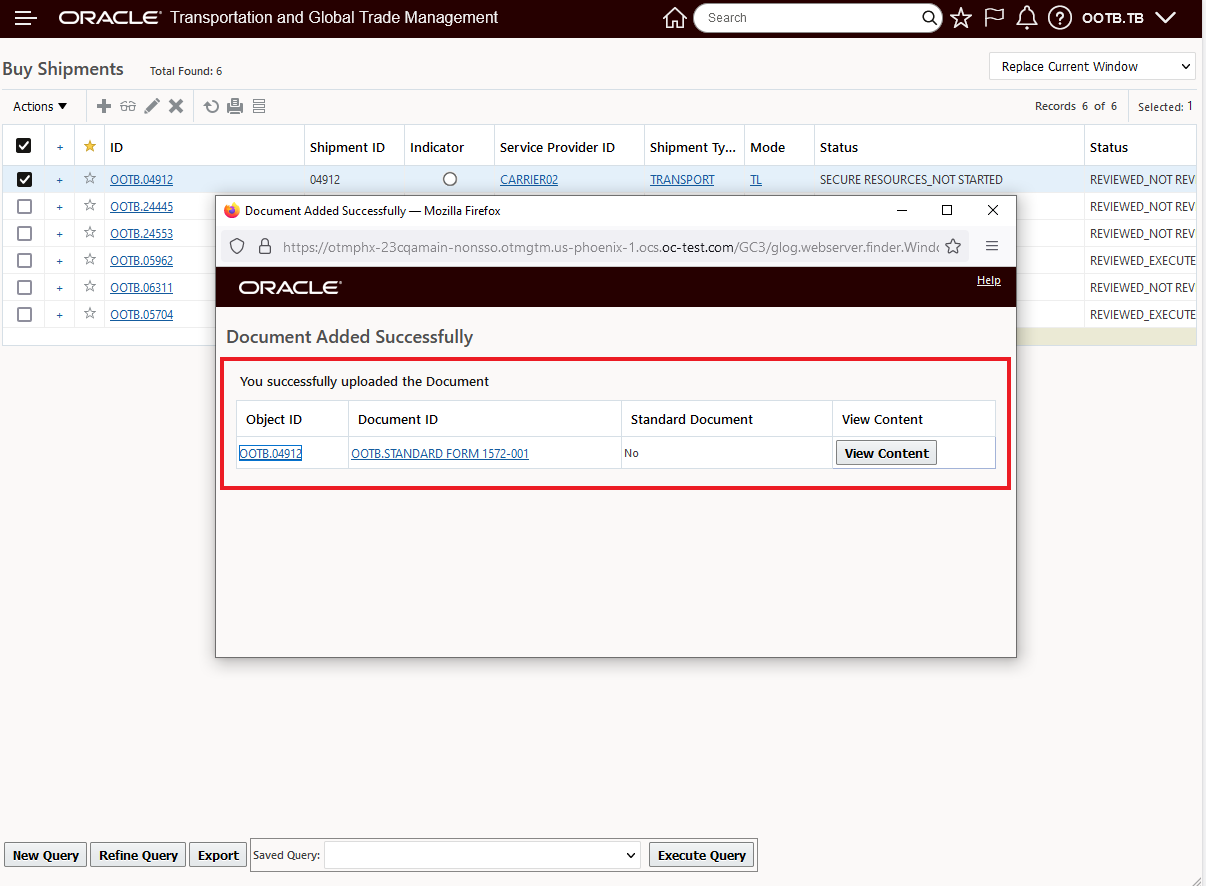This screenshot has height=886, width=1206.
Task: Click the Refresh icon in toolbar
Action: [x=211, y=106]
